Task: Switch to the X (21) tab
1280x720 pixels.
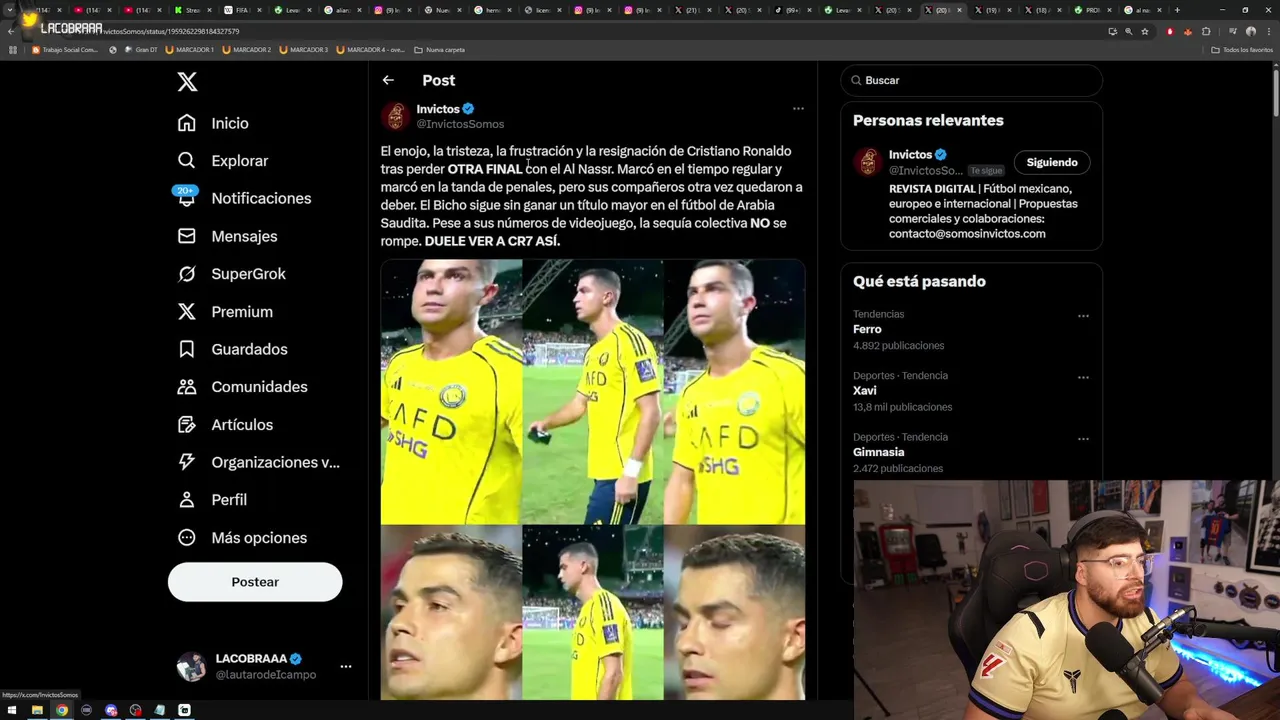Action: (694, 10)
